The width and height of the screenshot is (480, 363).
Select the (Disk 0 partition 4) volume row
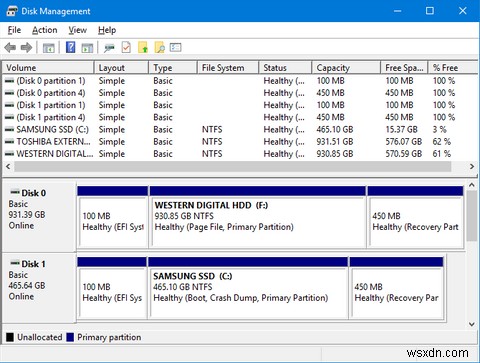pyautogui.click(x=240, y=93)
